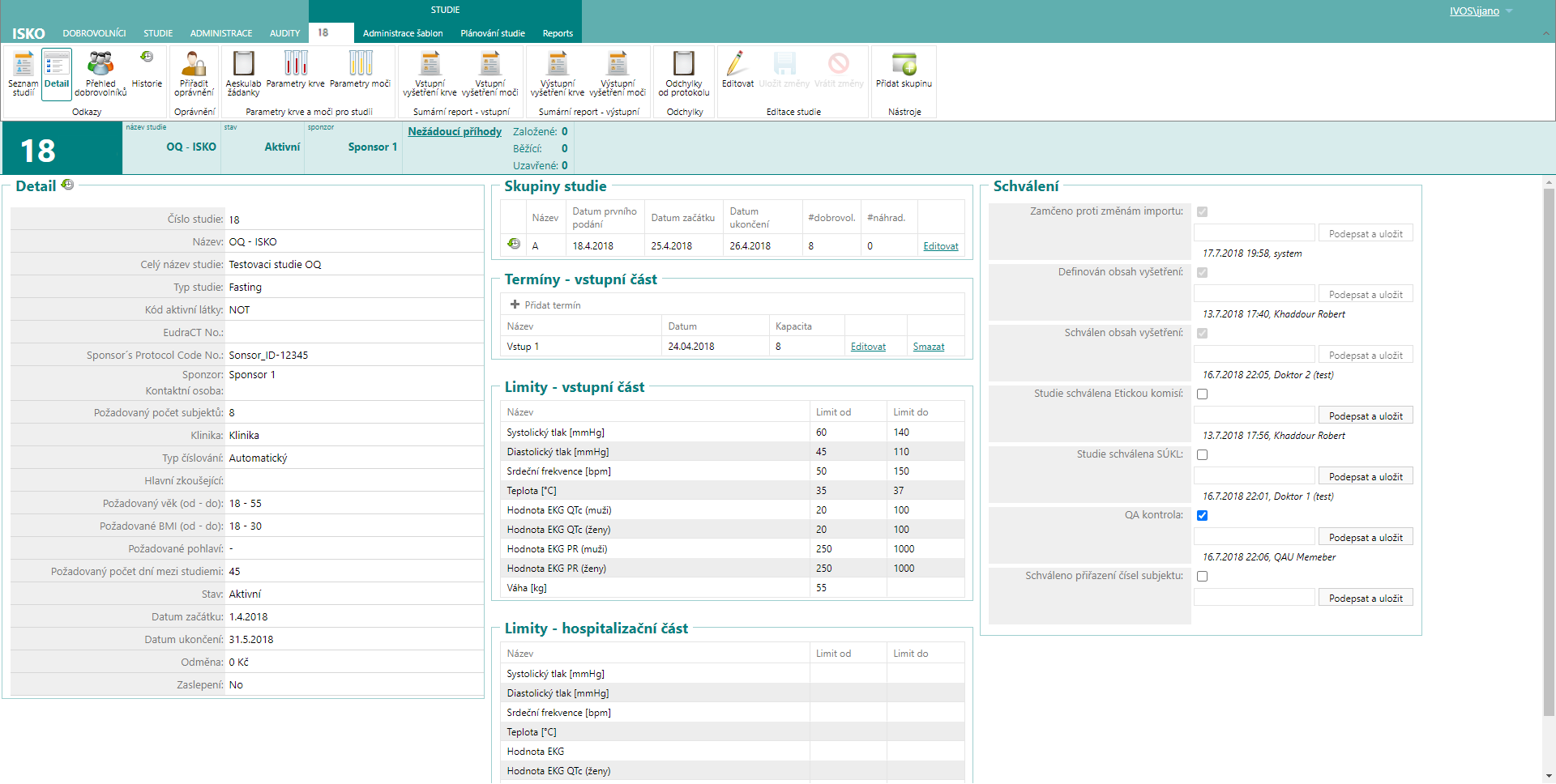Click ISKO application logo
1556x784 pixels.
[28, 33]
